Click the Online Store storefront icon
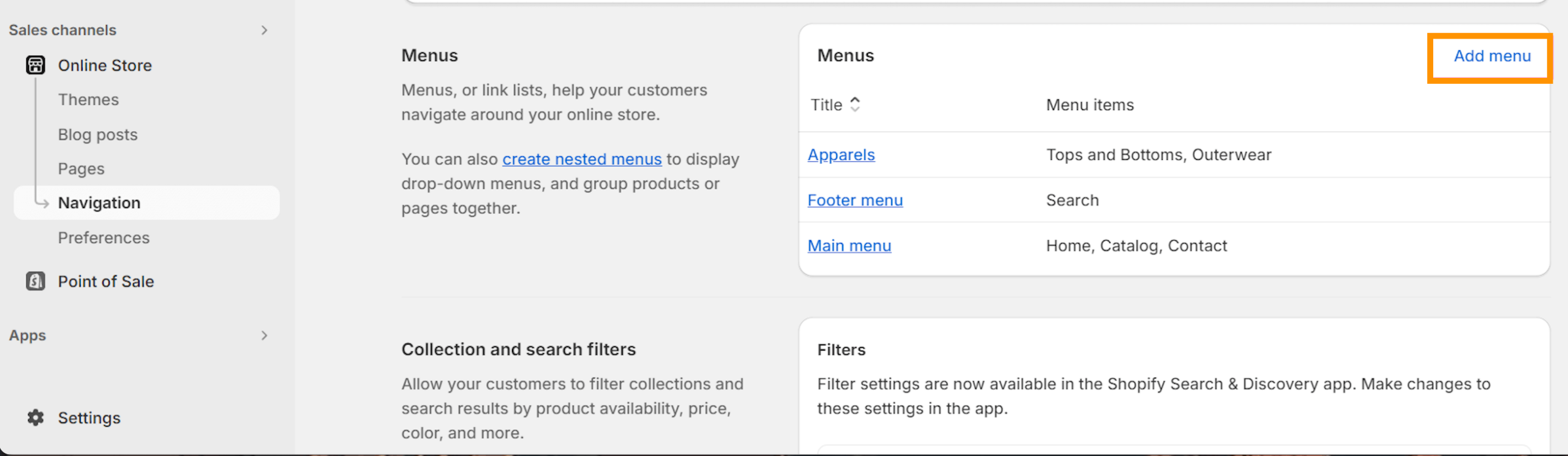The height and width of the screenshot is (456, 1568). click(x=36, y=65)
